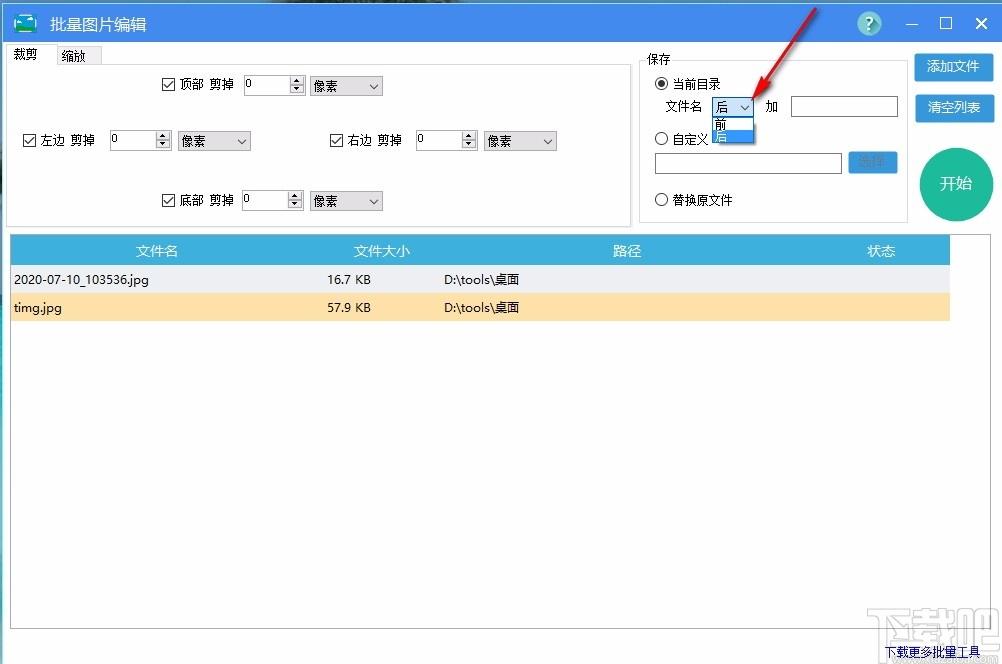Image resolution: width=1002 pixels, height=664 pixels.
Task: Decrease 右边 crop value with down arrow
Action: pos(469,144)
